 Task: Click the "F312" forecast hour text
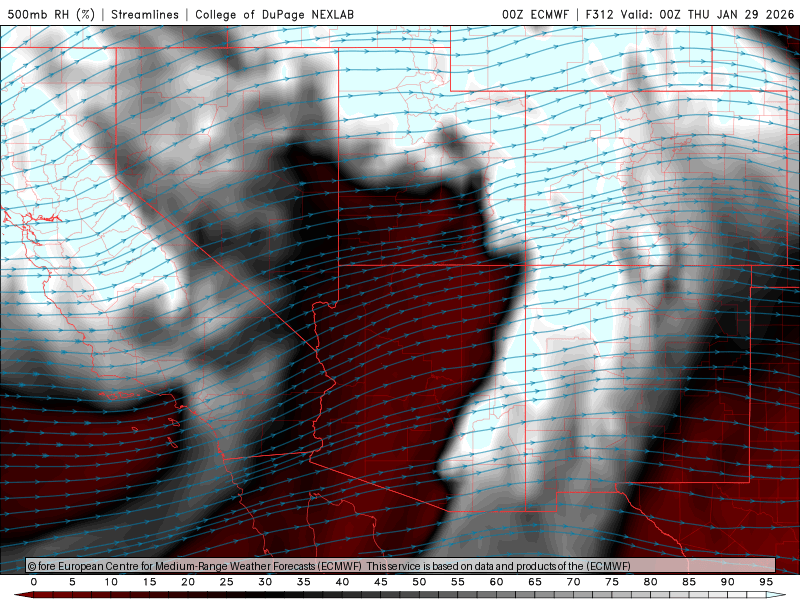click(x=599, y=14)
